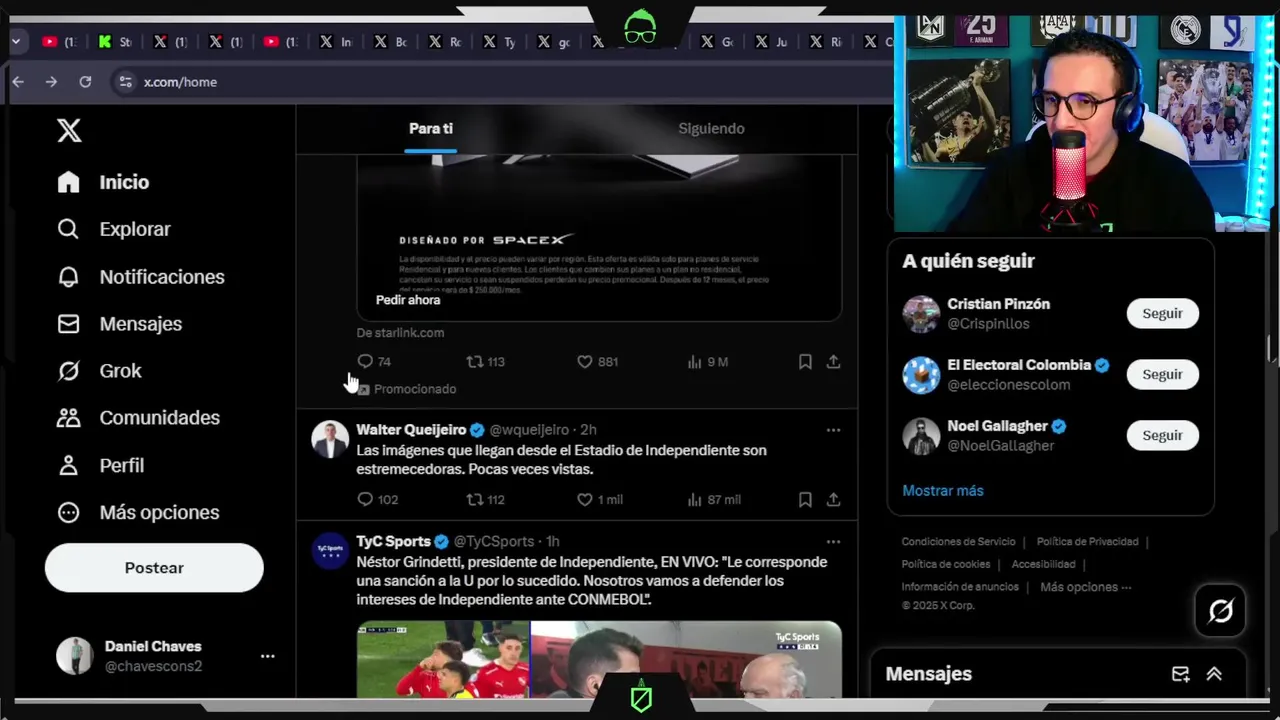Open Política de cookies link
The image size is (1280, 720).
pyautogui.click(x=945, y=565)
